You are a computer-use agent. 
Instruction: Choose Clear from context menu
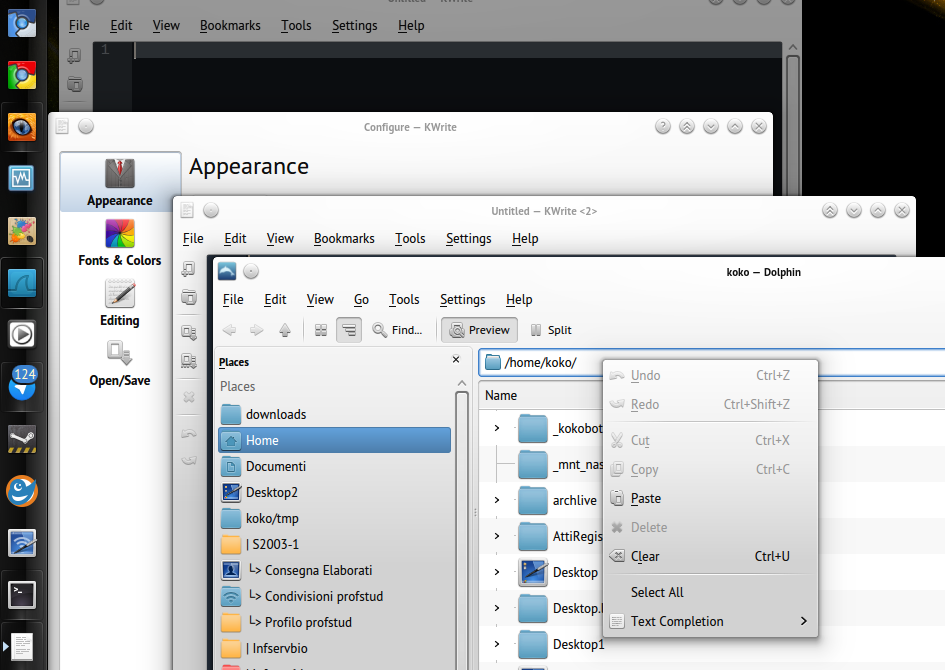(x=710, y=556)
